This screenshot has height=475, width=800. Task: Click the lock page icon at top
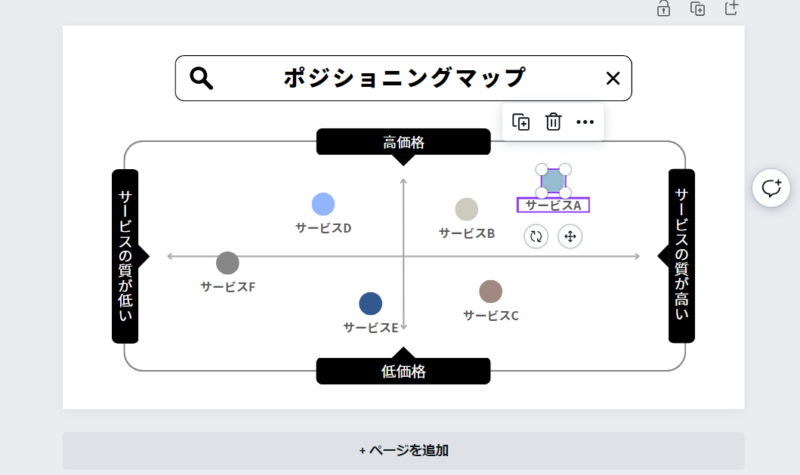pyautogui.click(x=663, y=8)
